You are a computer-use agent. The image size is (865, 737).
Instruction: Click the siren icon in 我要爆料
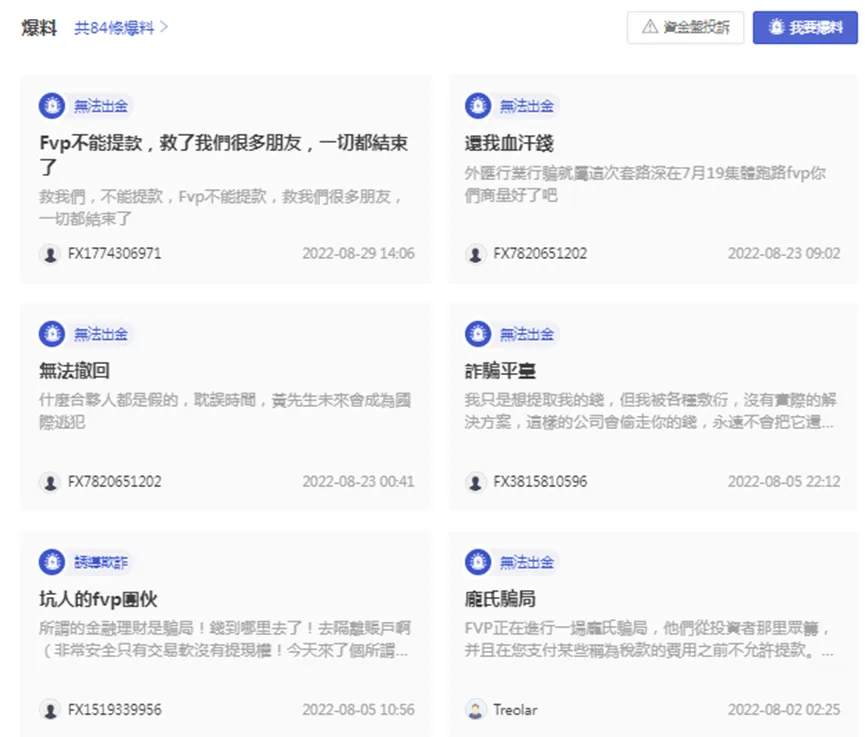[x=776, y=26]
